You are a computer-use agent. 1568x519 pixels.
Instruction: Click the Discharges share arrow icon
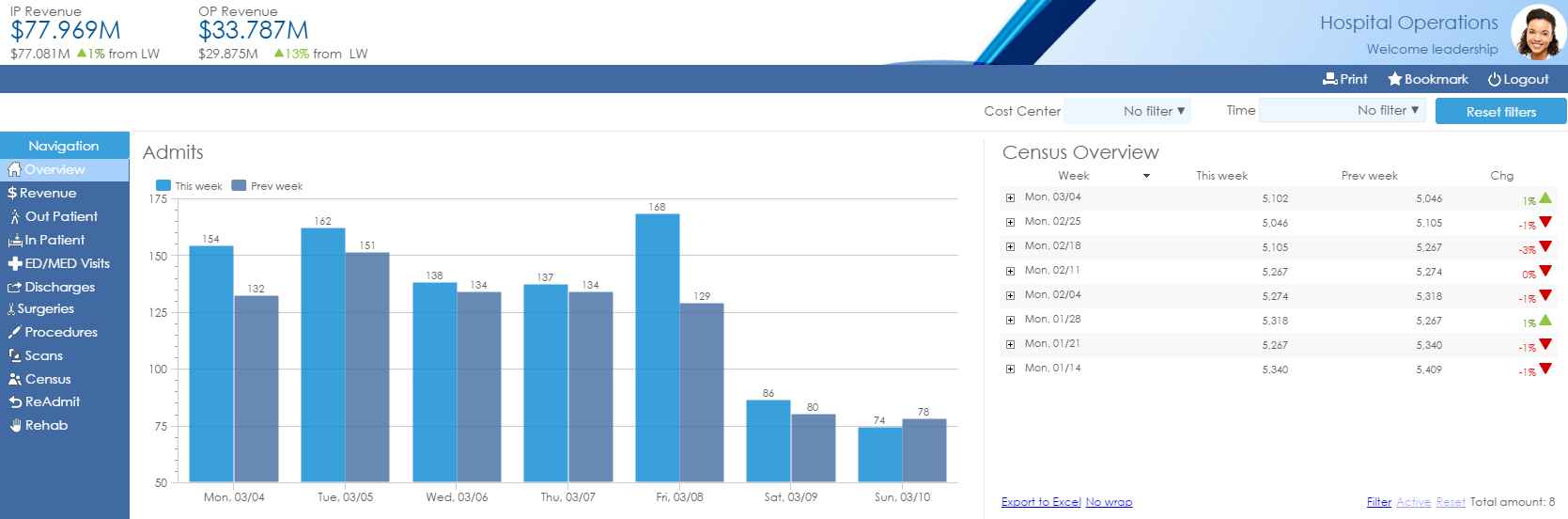15,288
